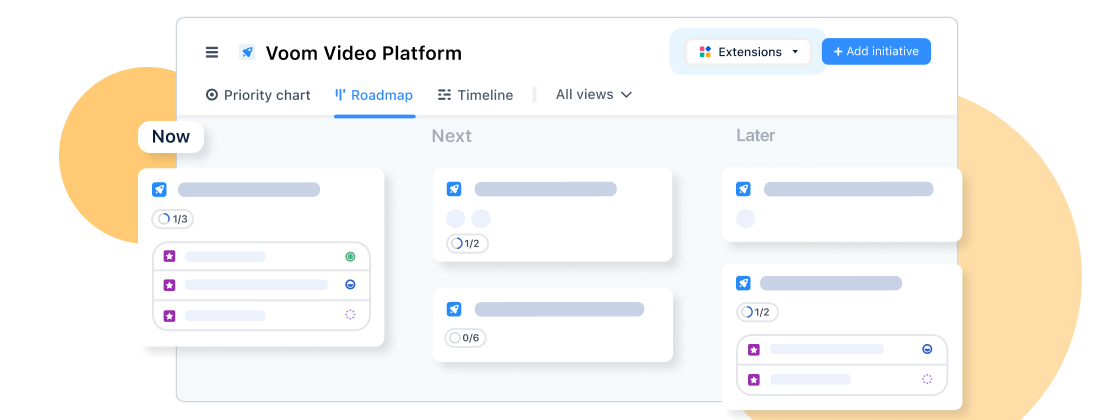Switch to the Priority chart tab
Viewport: 1100px width, 420px height.
pos(258,95)
